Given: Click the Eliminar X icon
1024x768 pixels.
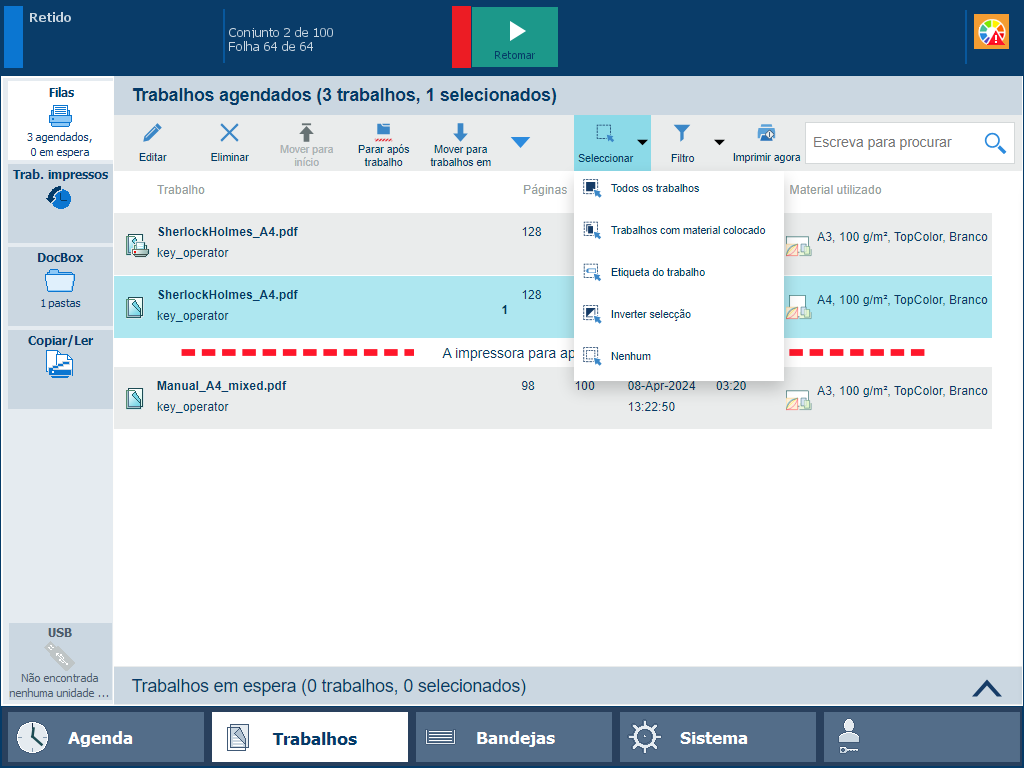Looking at the screenshot, I should pos(229,134).
